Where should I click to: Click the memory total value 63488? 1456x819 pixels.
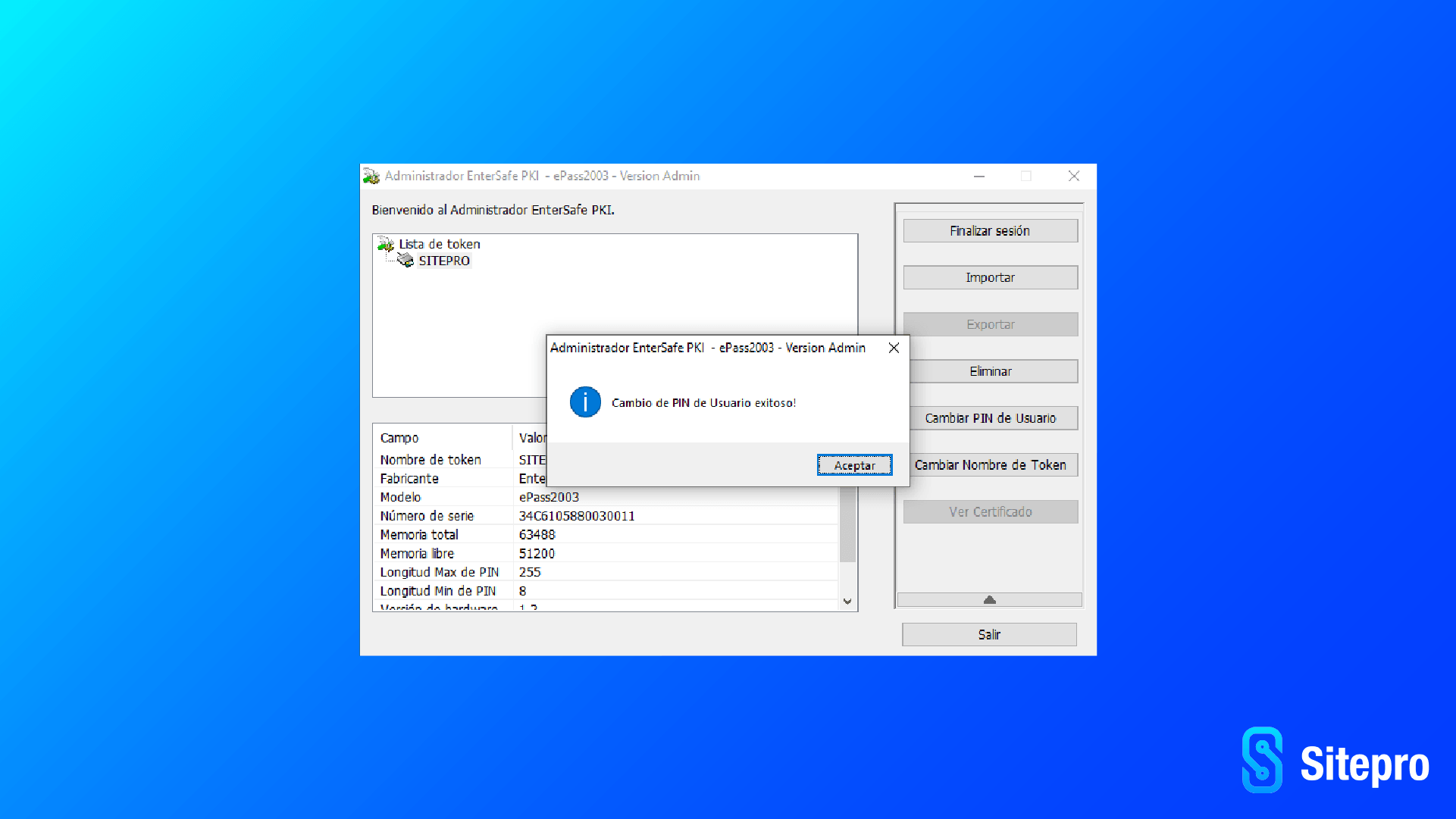point(537,535)
